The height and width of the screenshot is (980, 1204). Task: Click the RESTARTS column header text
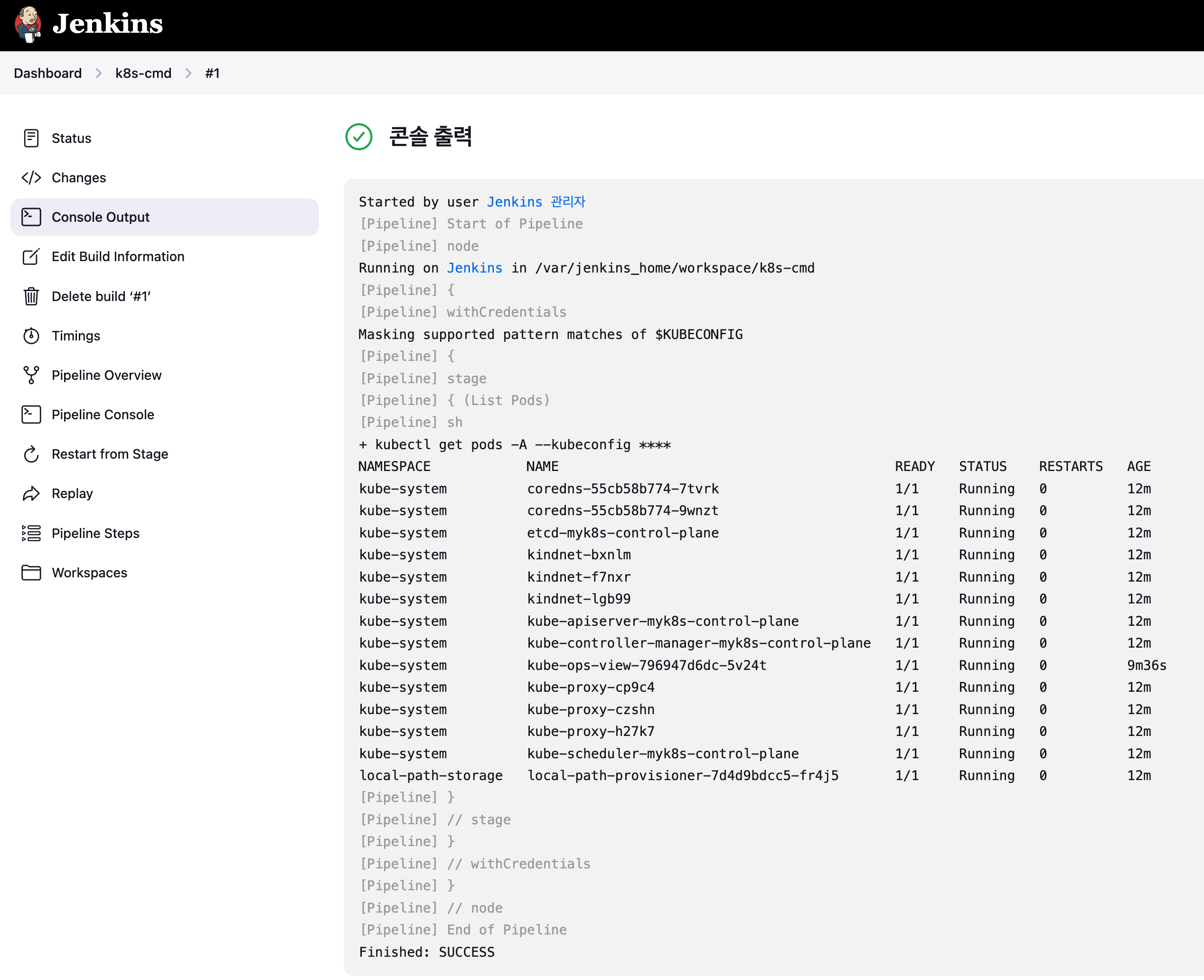[x=1071, y=466]
